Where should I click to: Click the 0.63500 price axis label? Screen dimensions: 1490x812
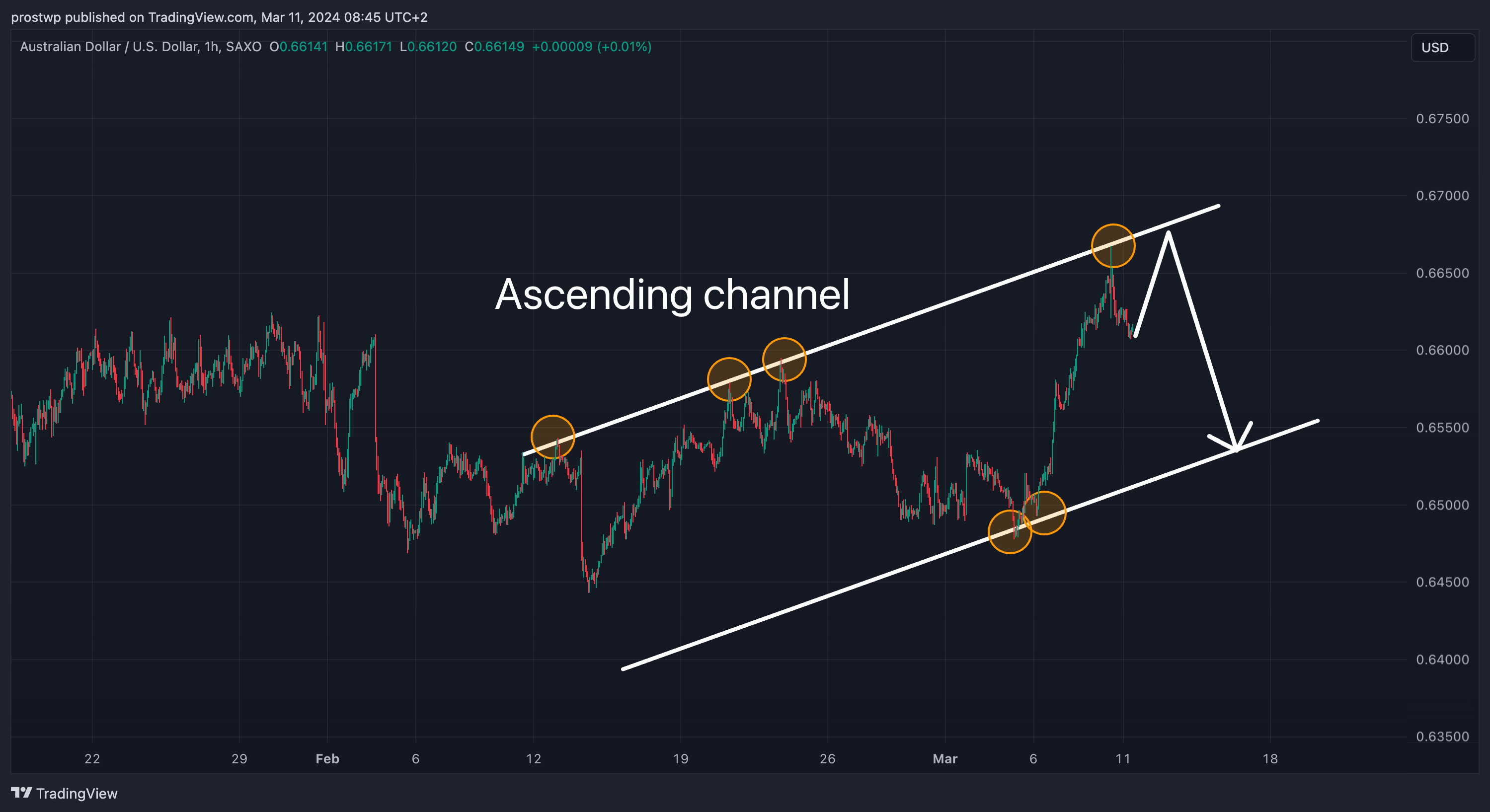pos(1442,736)
